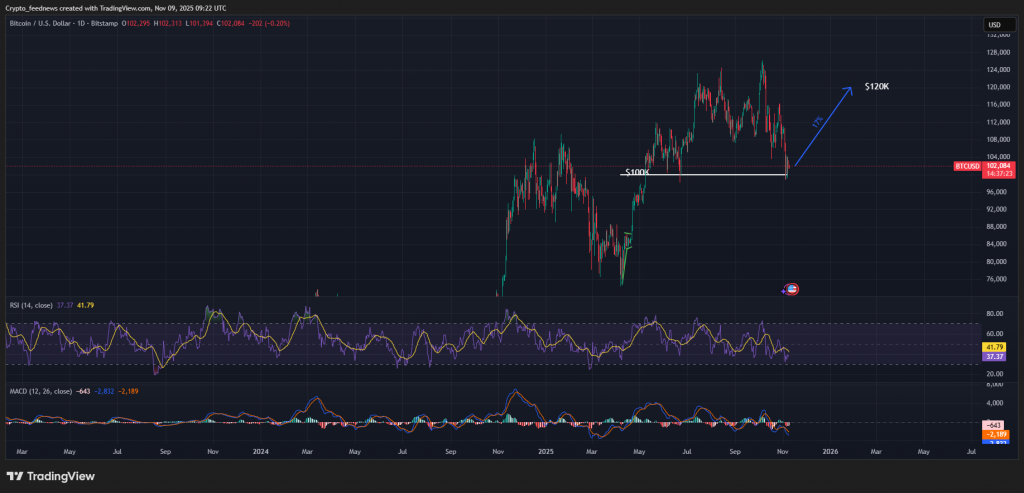Open the USD currency selector

click(994, 25)
